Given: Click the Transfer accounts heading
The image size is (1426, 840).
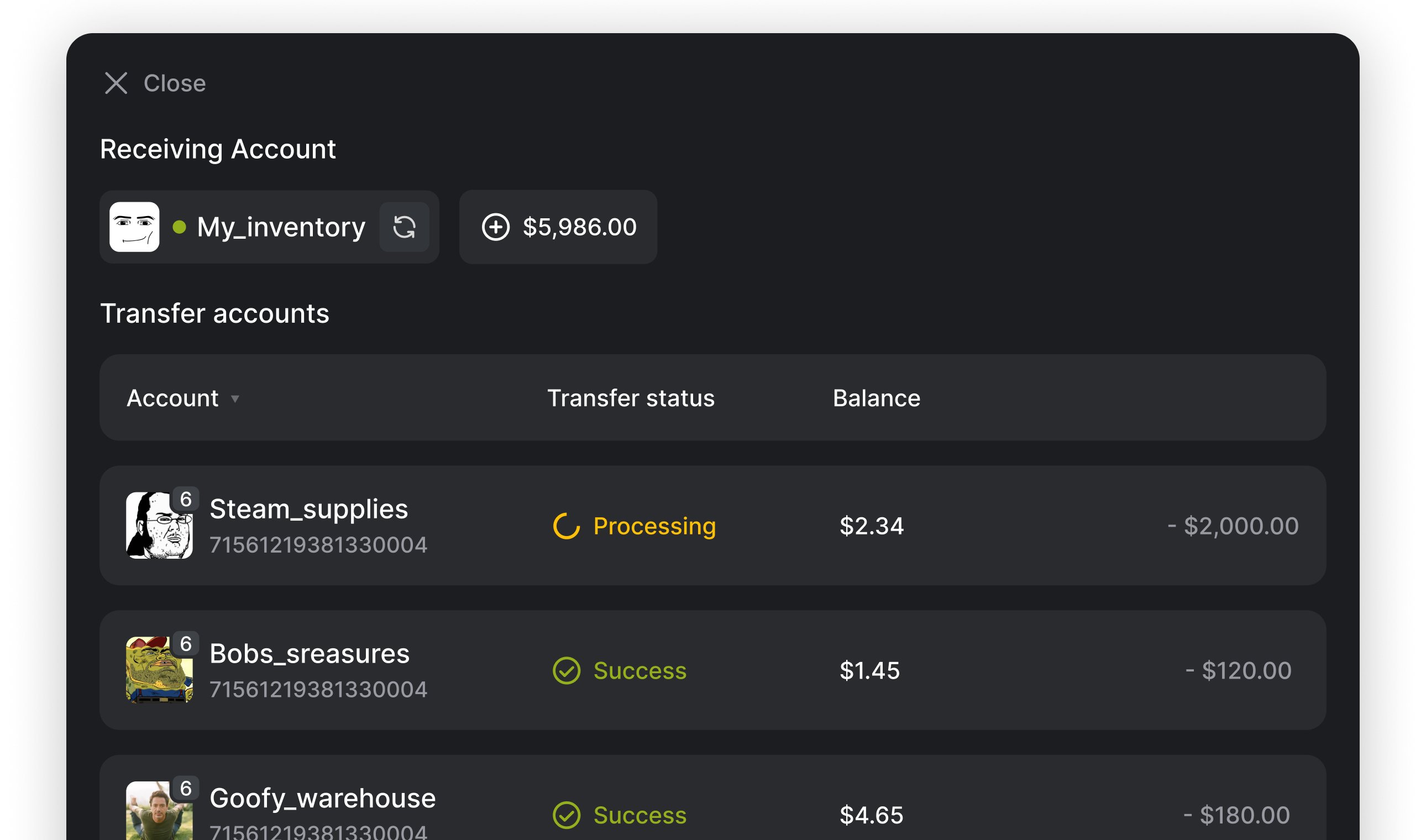Looking at the screenshot, I should pyautogui.click(x=214, y=313).
